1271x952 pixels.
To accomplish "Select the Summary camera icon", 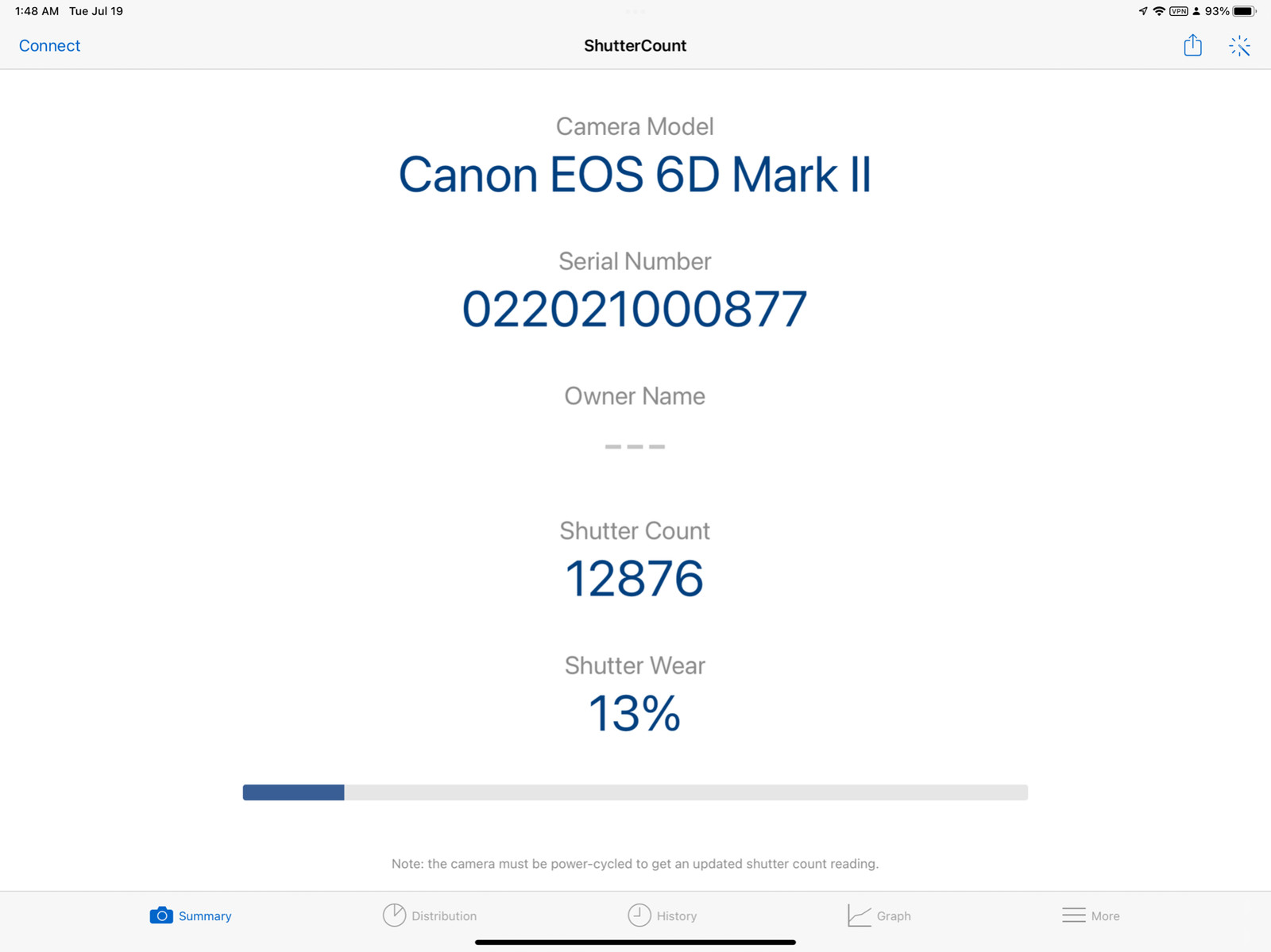I will coord(161,915).
